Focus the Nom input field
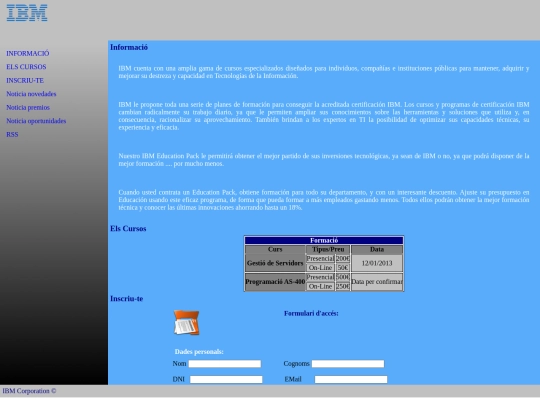Image resolution: width=540 pixels, height=405 pixels. (225, 364)
